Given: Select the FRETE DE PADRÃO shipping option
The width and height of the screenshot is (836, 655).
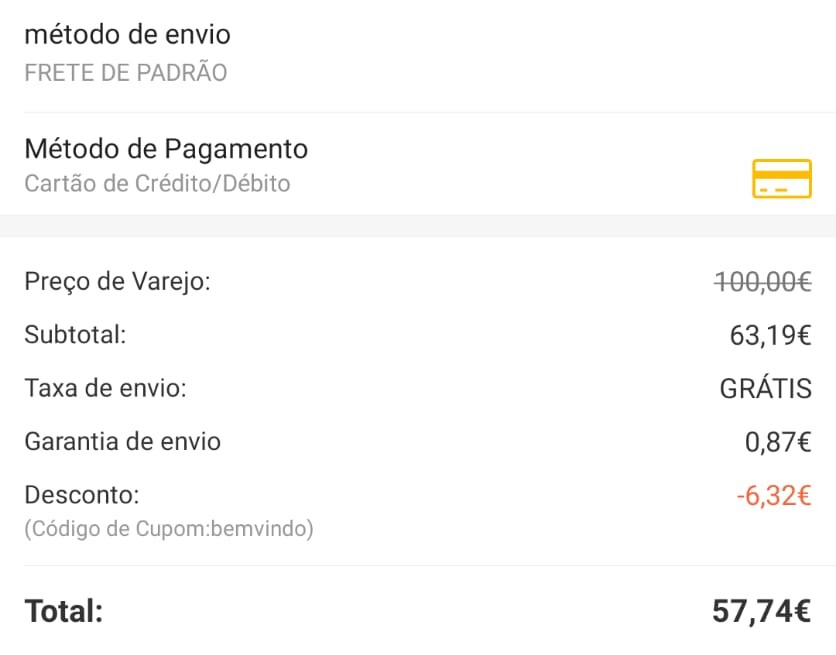Looking at the screenshot, I should click(x=125, y=73).
